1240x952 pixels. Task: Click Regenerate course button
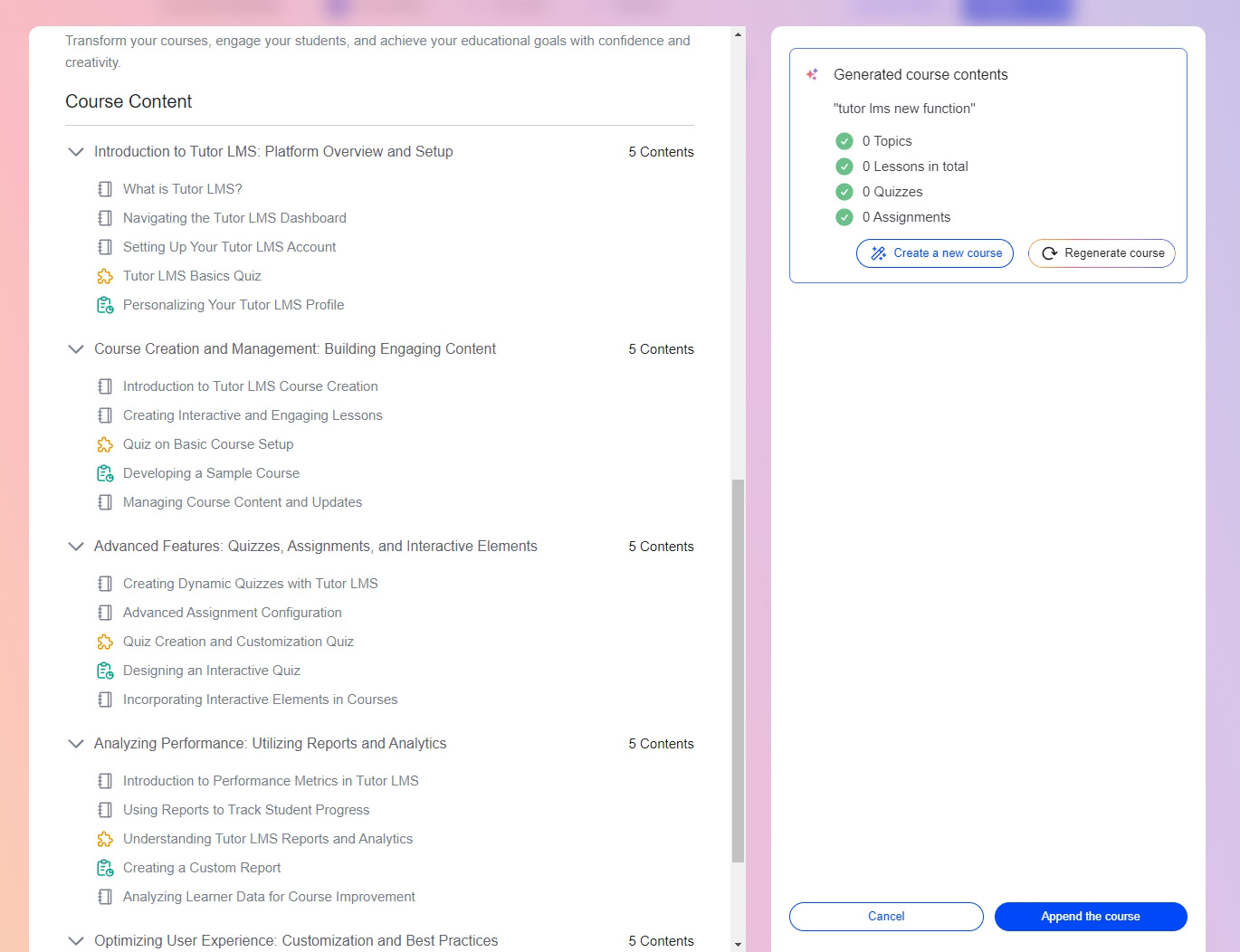tap(1102, 253)
